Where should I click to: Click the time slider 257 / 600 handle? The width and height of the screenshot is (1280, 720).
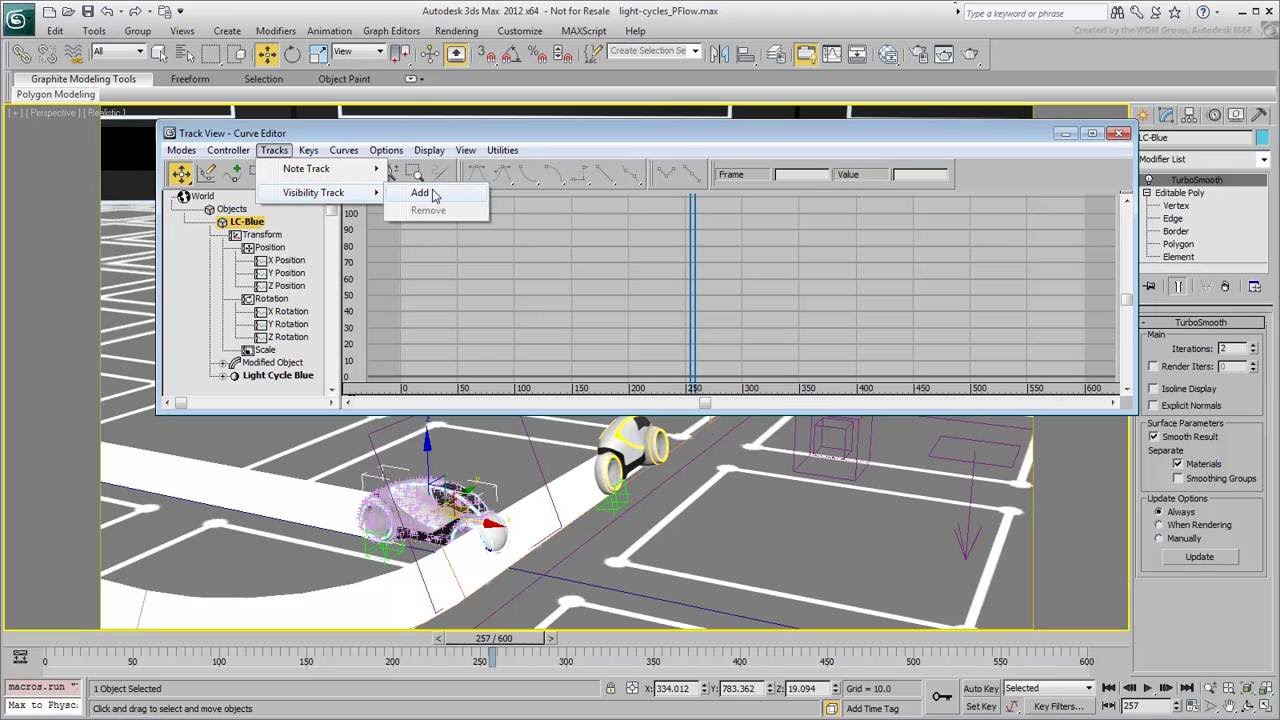494,638
